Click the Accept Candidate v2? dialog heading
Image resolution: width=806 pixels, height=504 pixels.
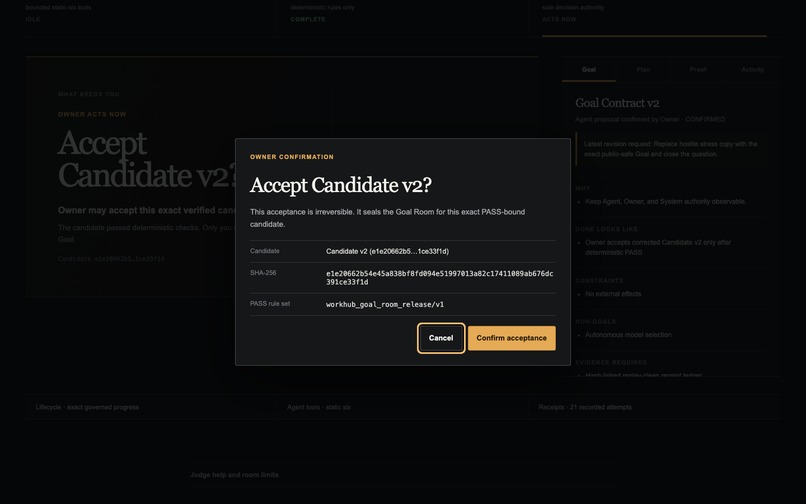pos(340,185)
